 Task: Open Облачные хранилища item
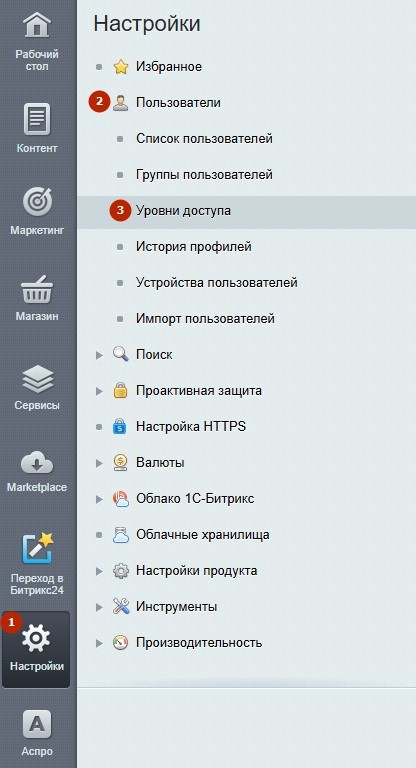[x=203, y=535]
